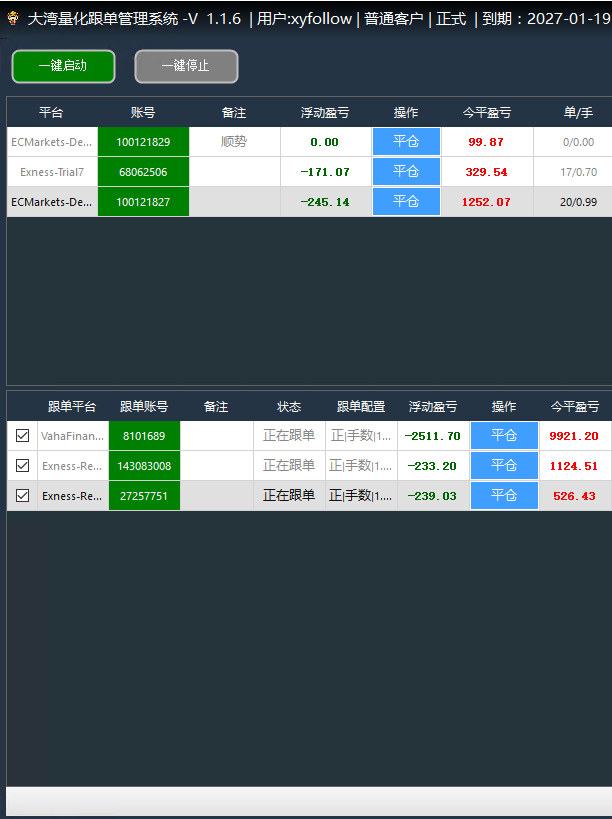Screen dimensions: 612x819
Task: Toggle checkbox for follower account 143083008
Action: tap(22, 465)
